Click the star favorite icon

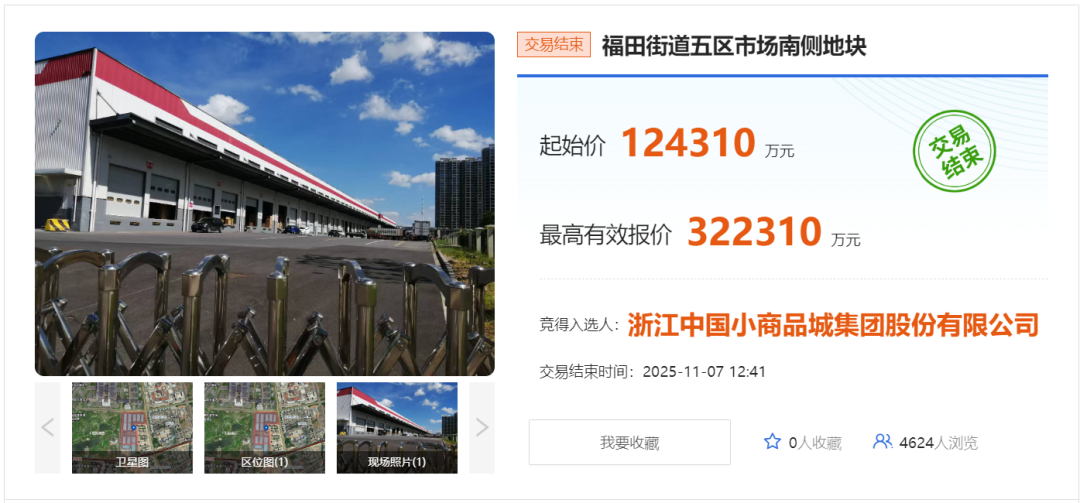(x=772, y=442)
